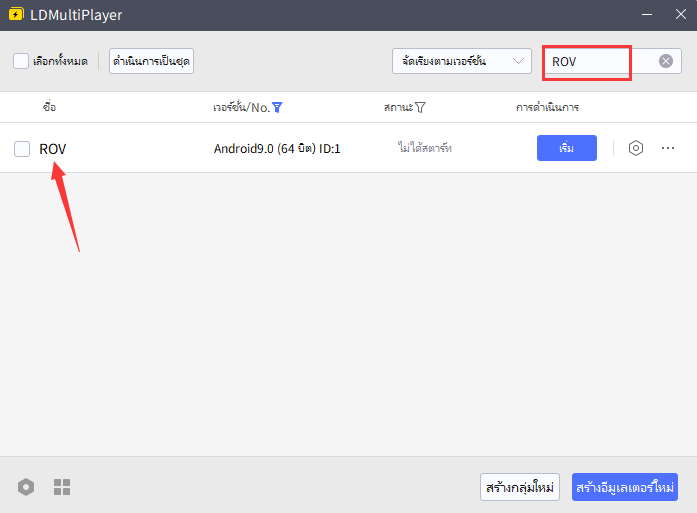Screen dimensions: 697x513
Task: Filter by status funnel icon
Action: coord(420,107)
